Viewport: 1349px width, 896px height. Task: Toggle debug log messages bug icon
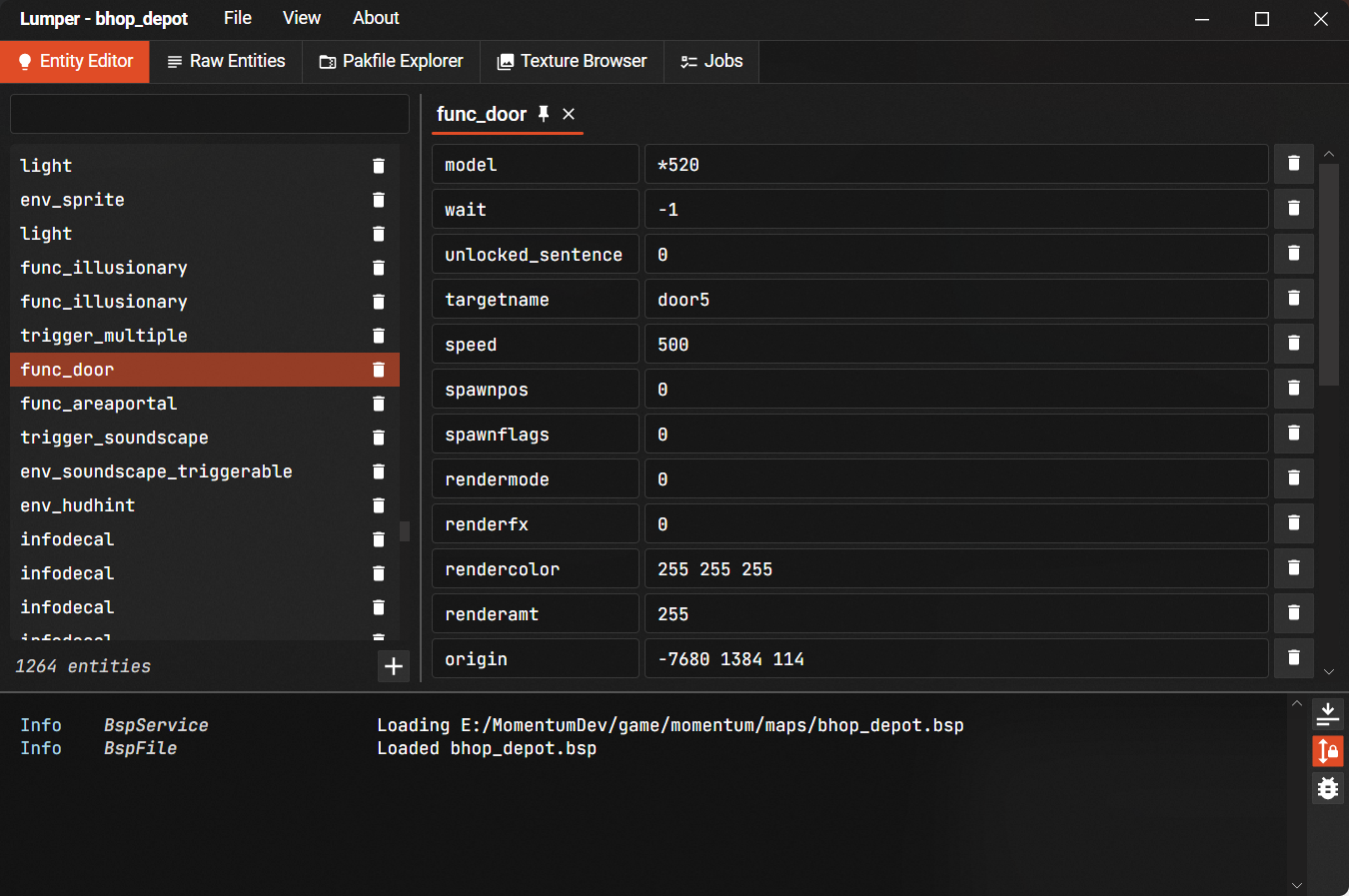pos(1328,788)
